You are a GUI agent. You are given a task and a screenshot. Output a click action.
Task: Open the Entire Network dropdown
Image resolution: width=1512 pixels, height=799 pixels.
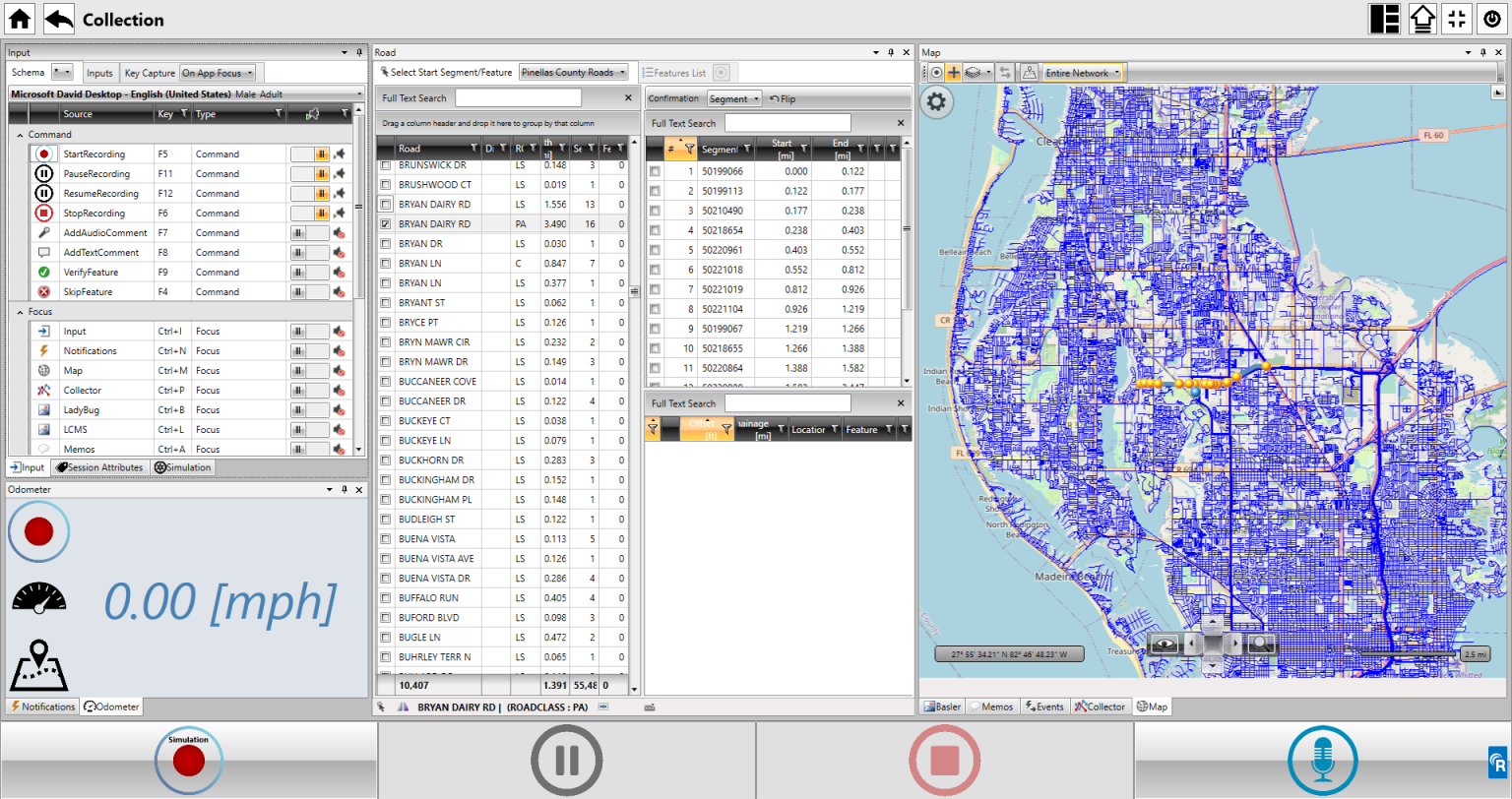coord(1082,73)
